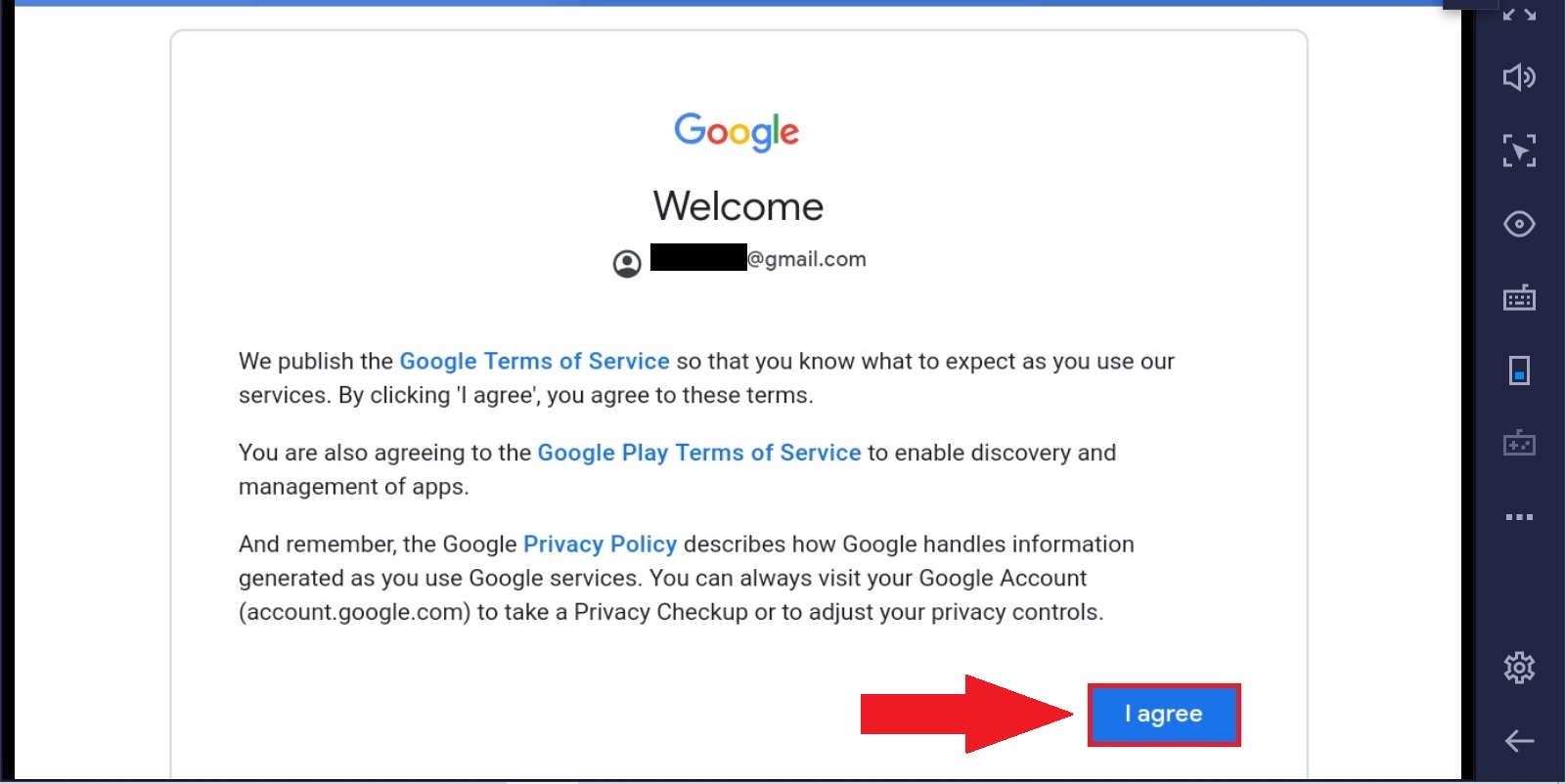Toggle fullscreen with the expand arrows icon
Image resolution: width=1565 pixels, height=784 pixels.
1519,14
